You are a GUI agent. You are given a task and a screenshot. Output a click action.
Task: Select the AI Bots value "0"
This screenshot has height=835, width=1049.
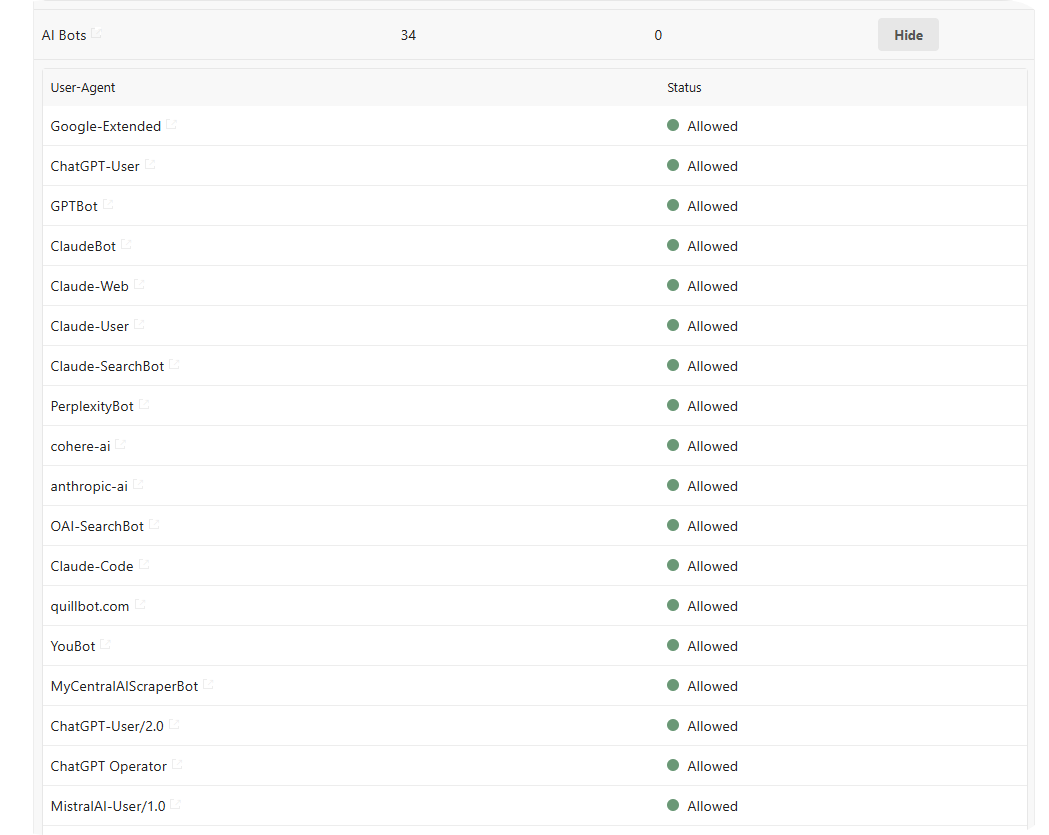(658, 35)
